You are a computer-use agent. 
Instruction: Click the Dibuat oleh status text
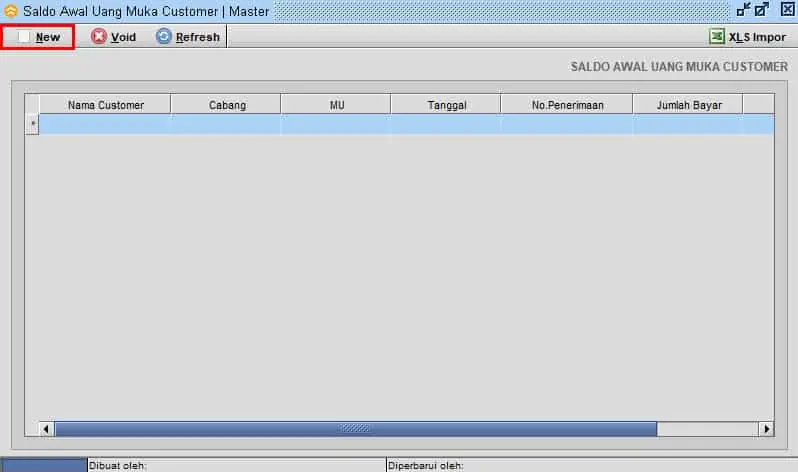pyautogui.click(x=118, y=465)
